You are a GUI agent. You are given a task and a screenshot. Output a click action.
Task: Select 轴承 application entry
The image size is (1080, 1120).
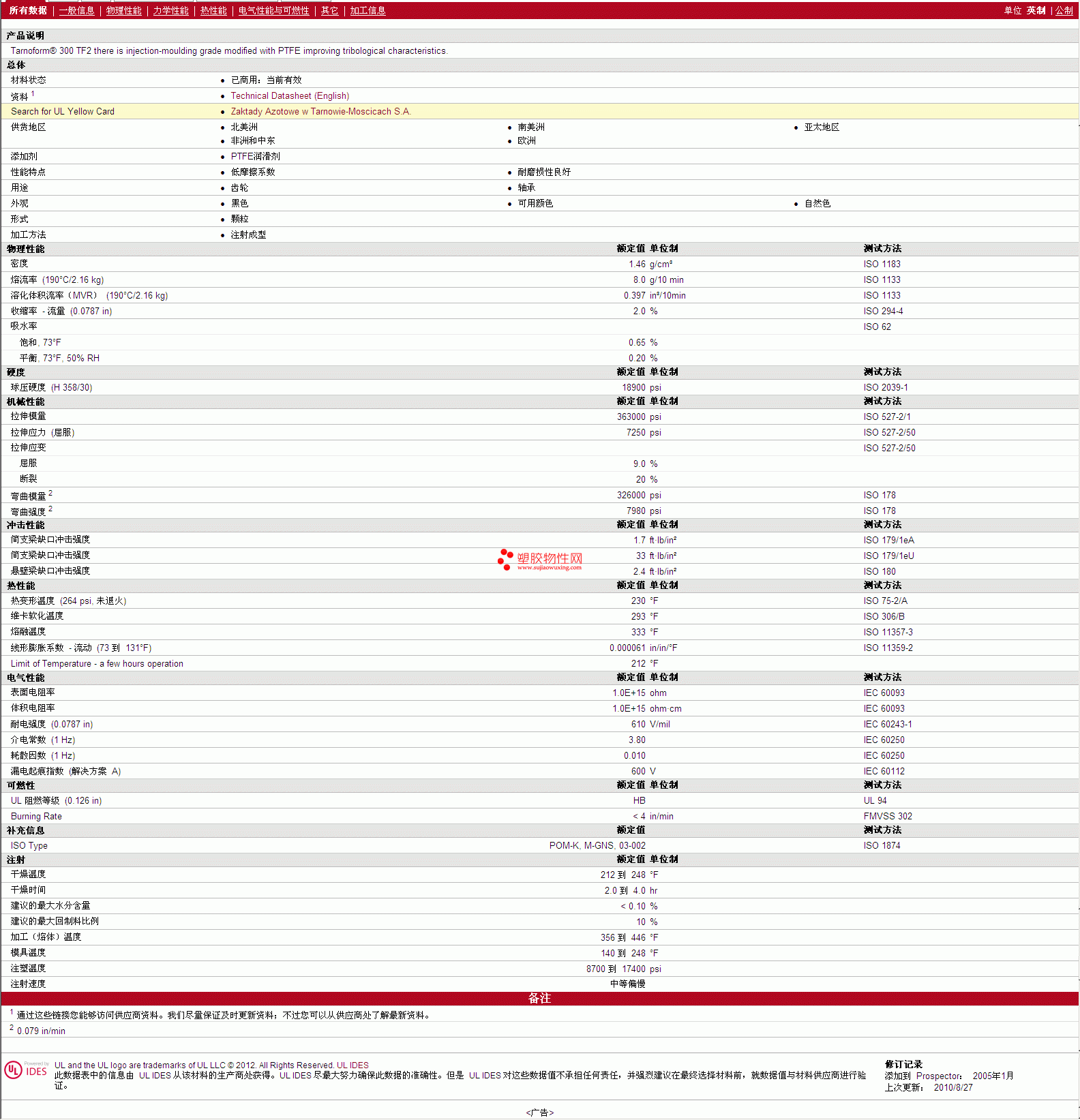[526, 188]
